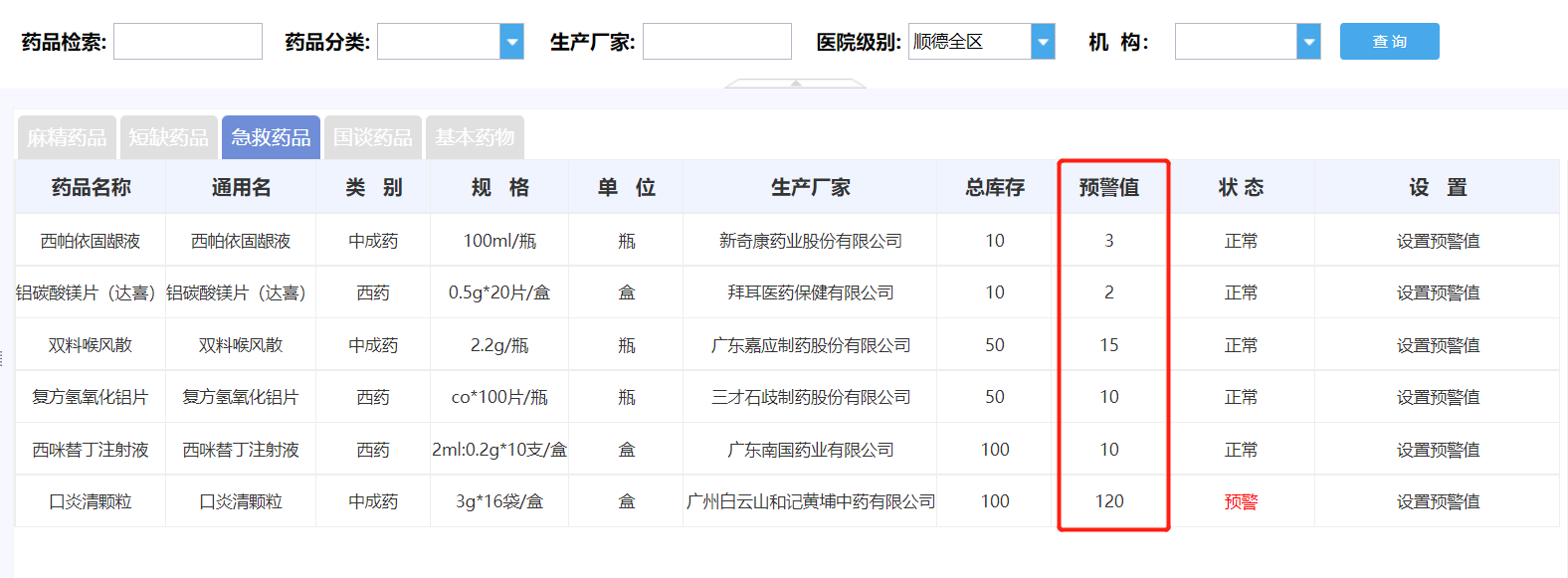Switch to the 短缺药品 tab
The width and height of the screenshot is (1568, 578).
[x=169, y=137]
